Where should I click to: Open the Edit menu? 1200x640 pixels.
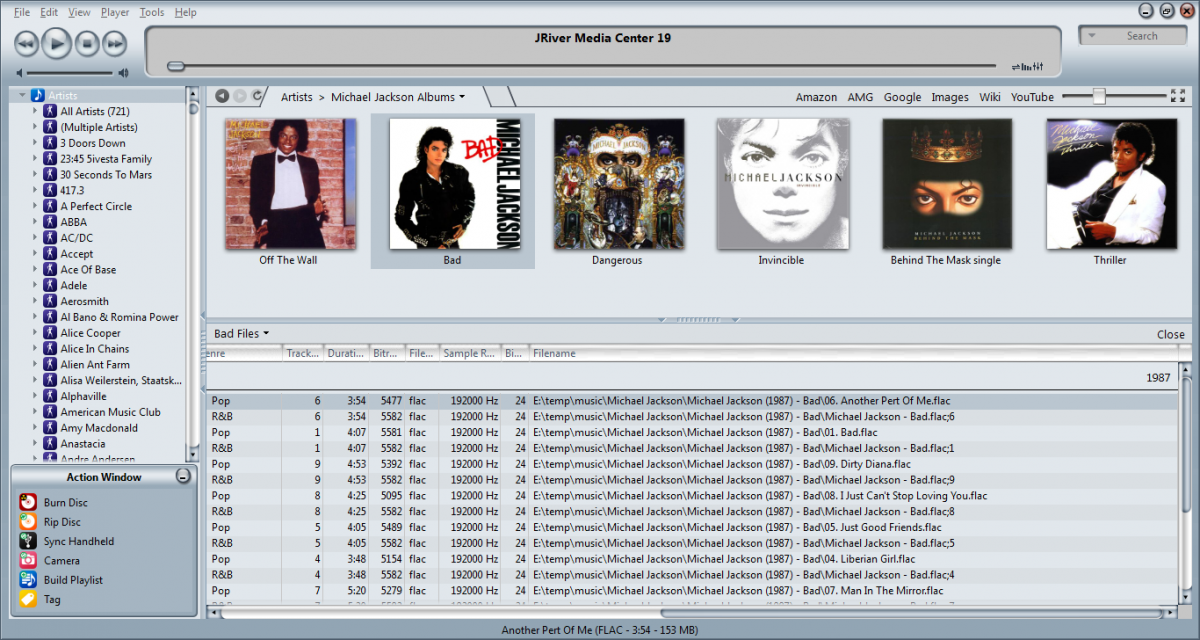[x=50, y=12]
